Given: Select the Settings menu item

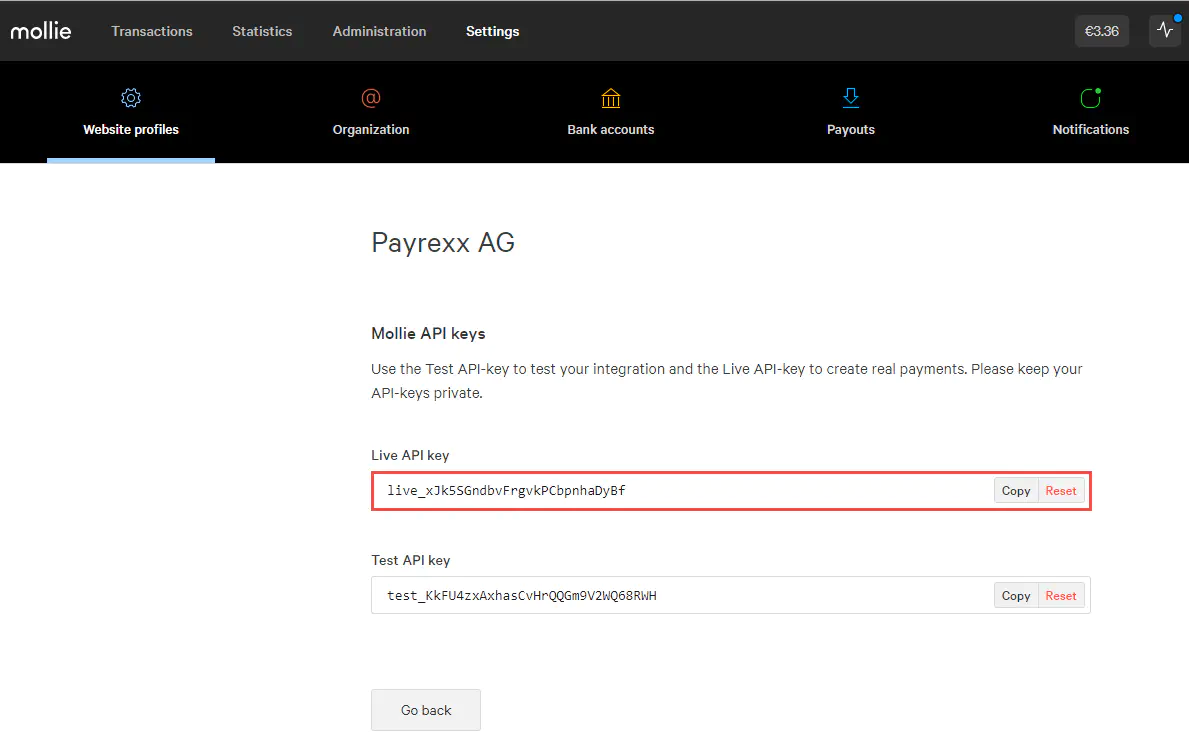Looking at the screenshot, I should tap(492, 31).
